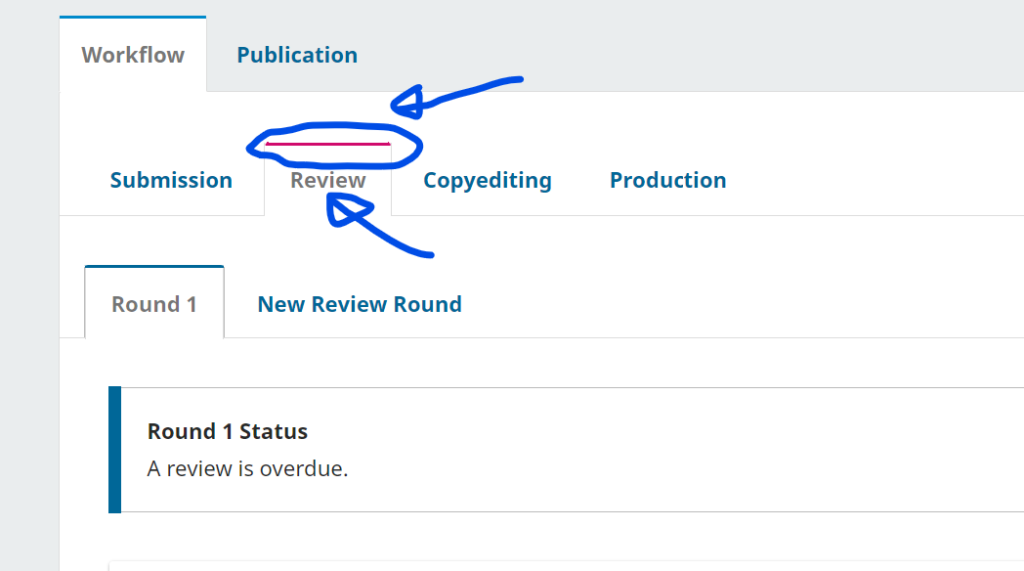Open the Publication tab
The width and height of the screenshot is (1024, 571).
pyautogui.click(x=297, y=55)
